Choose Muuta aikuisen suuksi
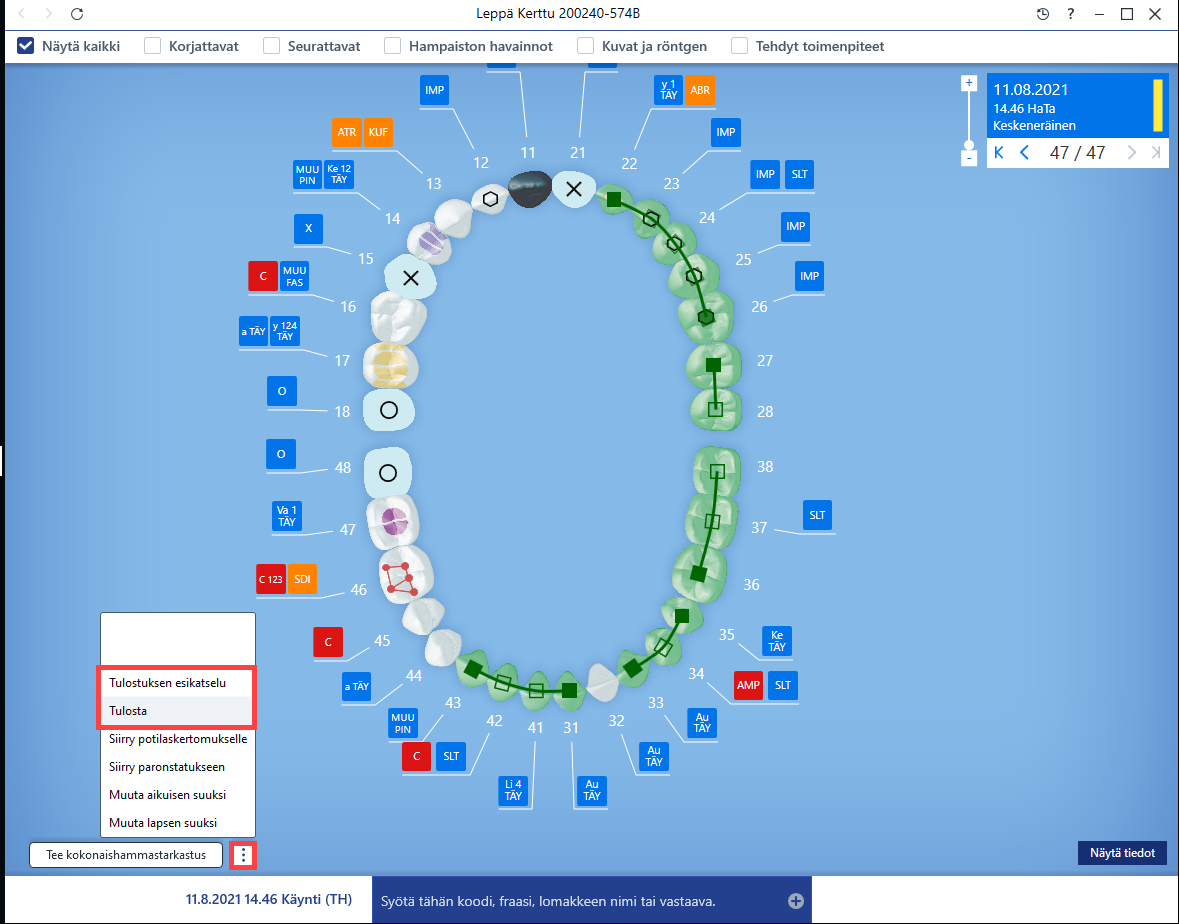The image size is (1179, 924). [x=177, y=795]
